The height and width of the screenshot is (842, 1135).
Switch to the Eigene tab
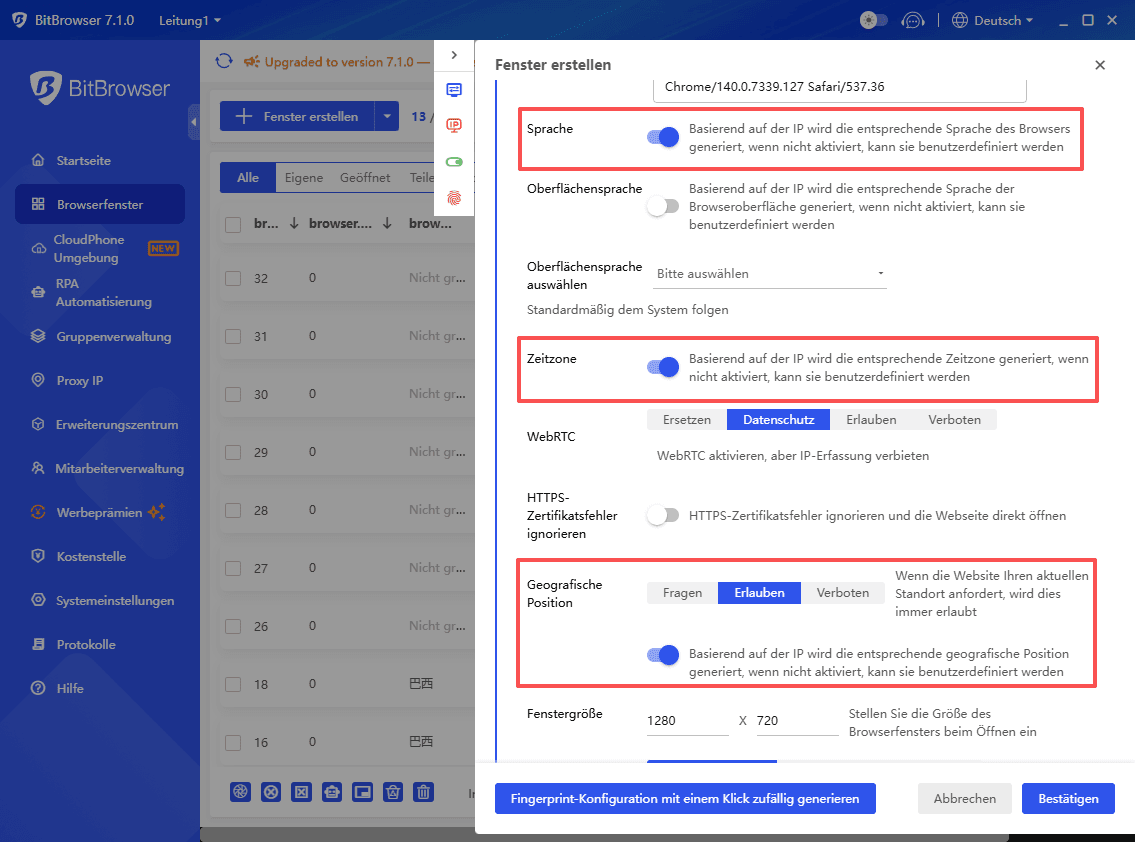[303, 177]
